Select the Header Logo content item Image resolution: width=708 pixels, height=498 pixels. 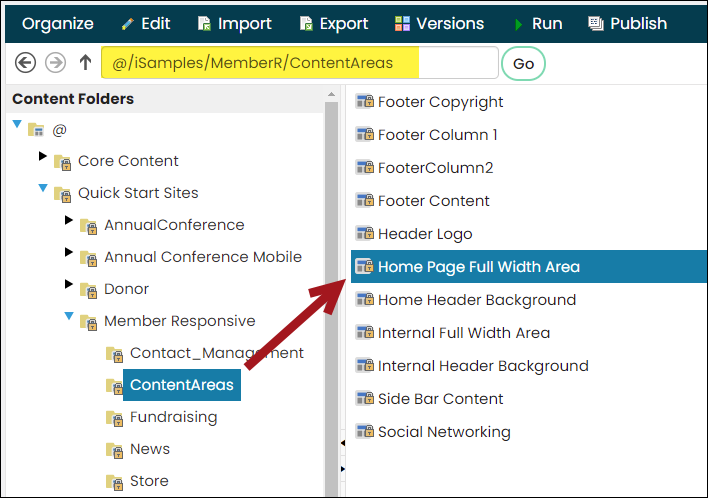(x=425, y=234)
